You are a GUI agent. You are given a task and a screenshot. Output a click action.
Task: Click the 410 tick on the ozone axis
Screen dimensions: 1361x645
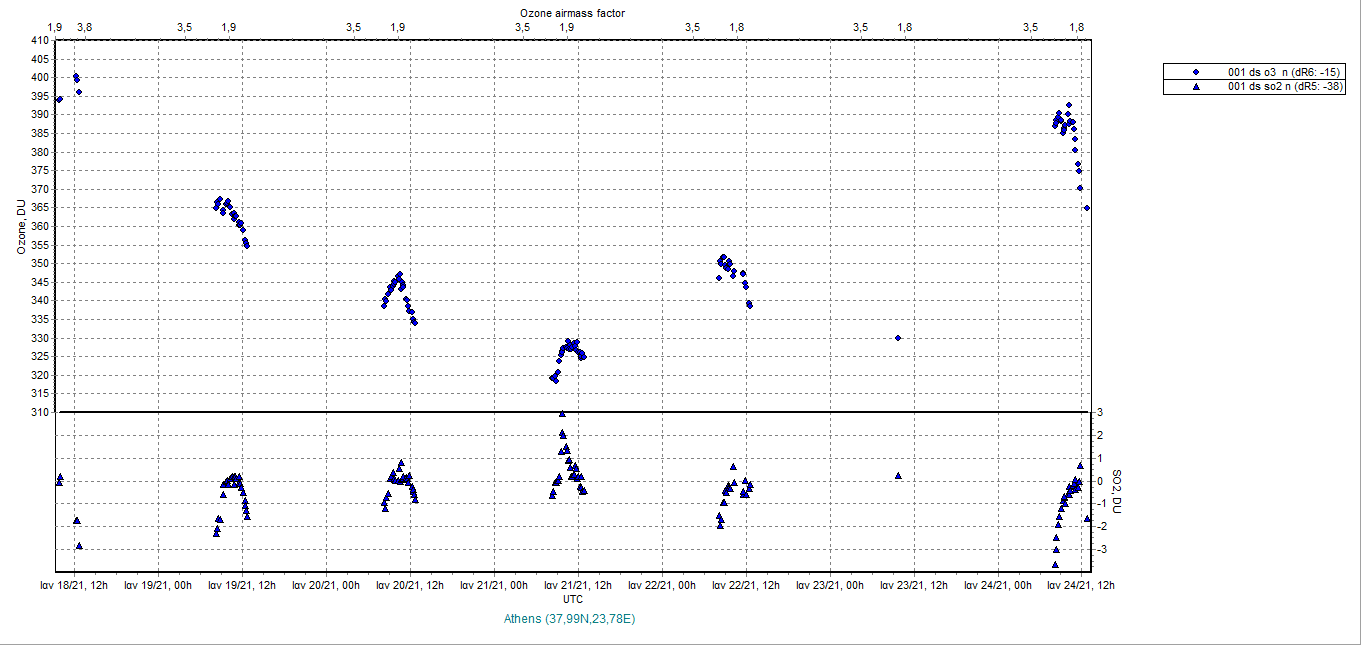tap(40, 41)
